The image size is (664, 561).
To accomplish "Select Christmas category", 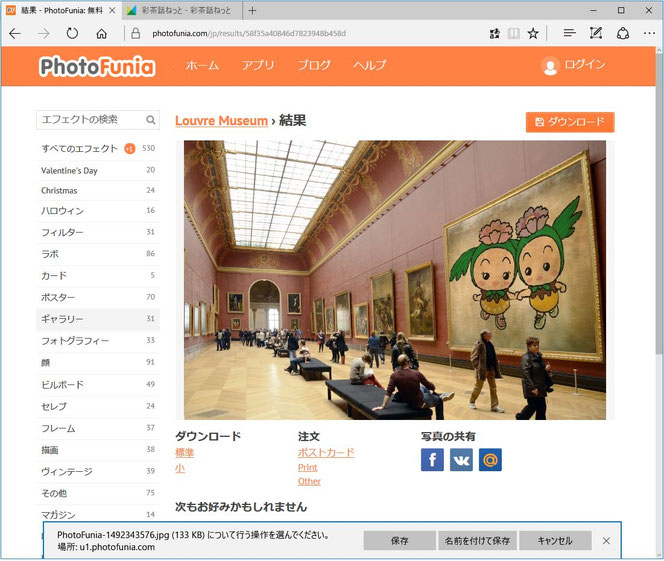I will (98, 191).
